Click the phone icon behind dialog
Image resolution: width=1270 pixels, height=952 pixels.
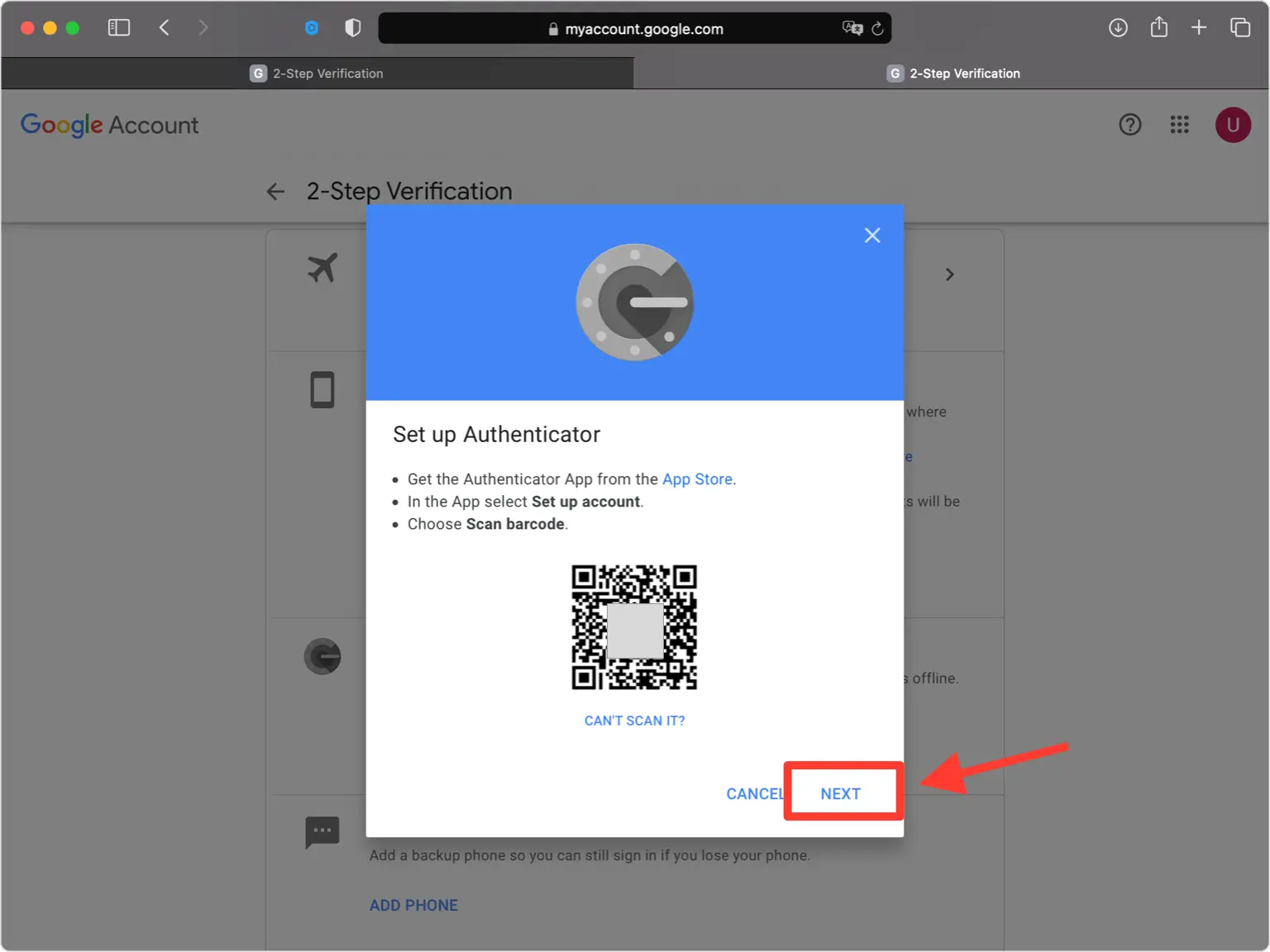(x=322, y=390)
